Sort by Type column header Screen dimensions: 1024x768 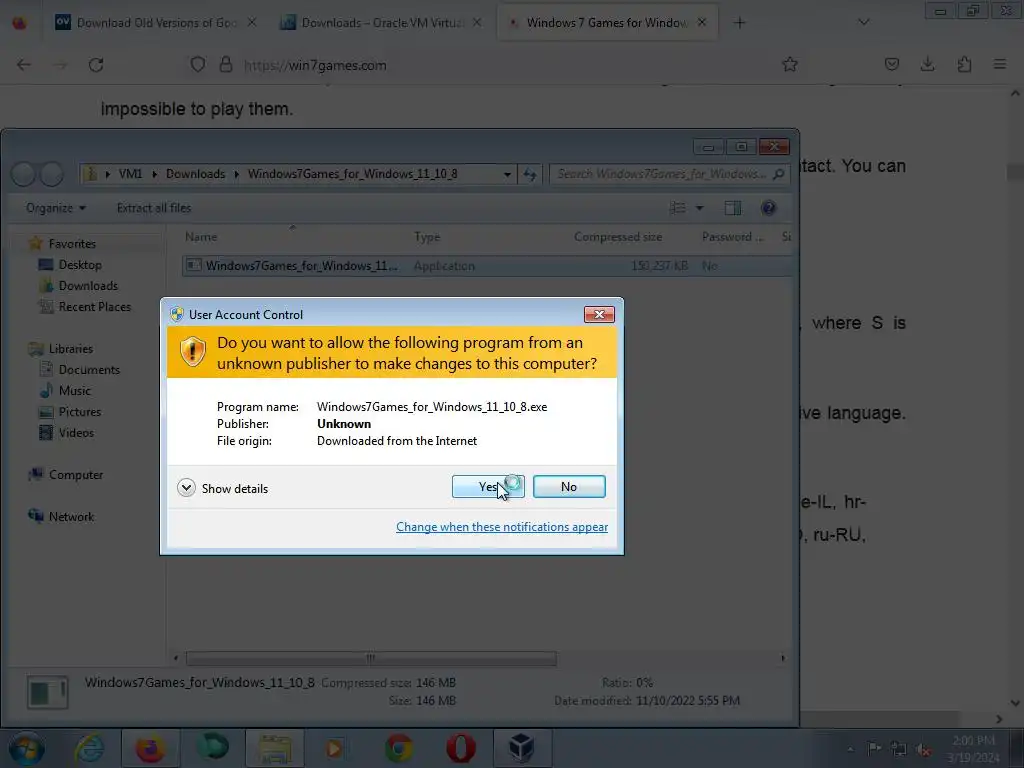[x=427, y=236]
